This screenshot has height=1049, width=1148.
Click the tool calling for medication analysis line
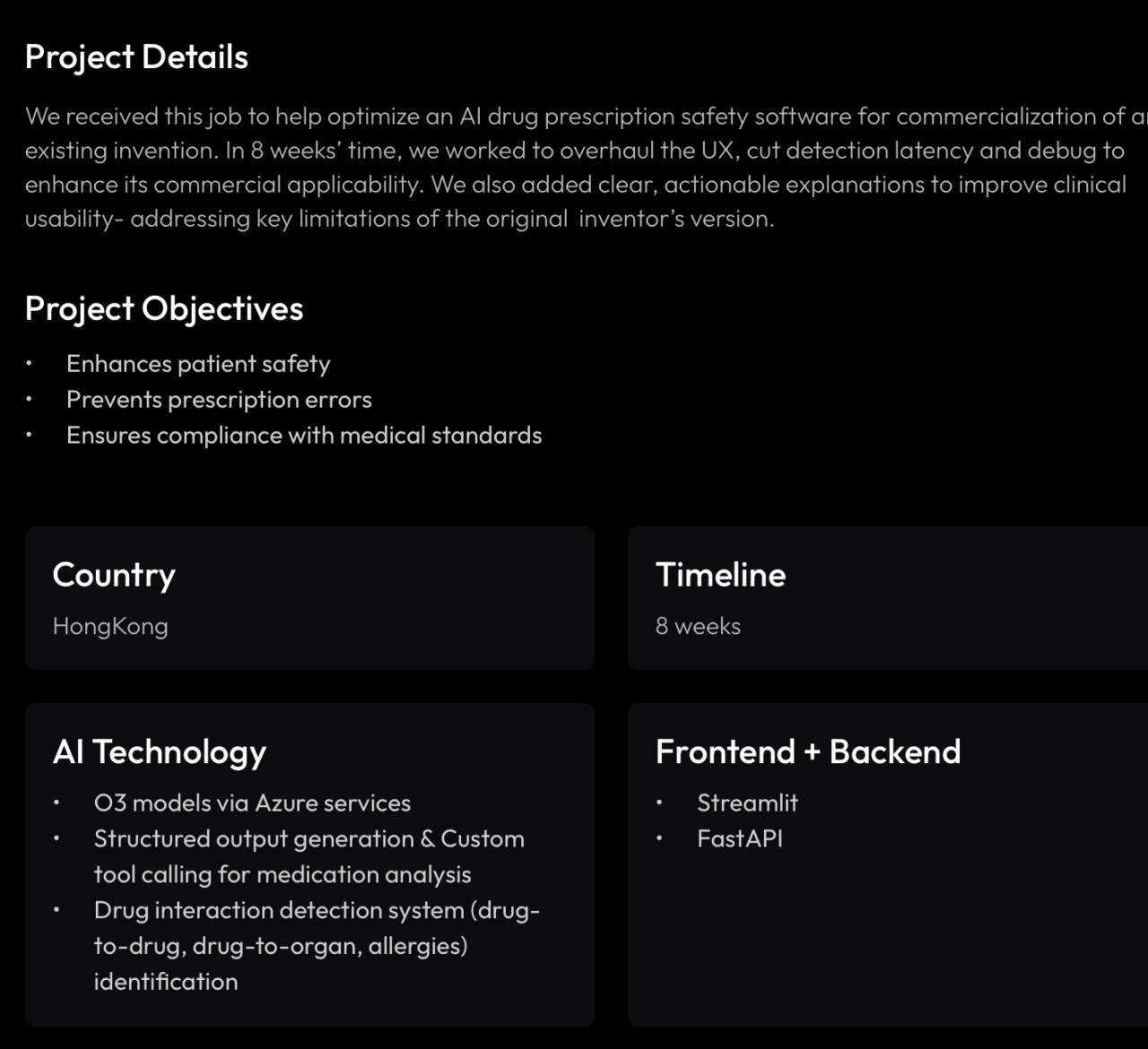283,875
